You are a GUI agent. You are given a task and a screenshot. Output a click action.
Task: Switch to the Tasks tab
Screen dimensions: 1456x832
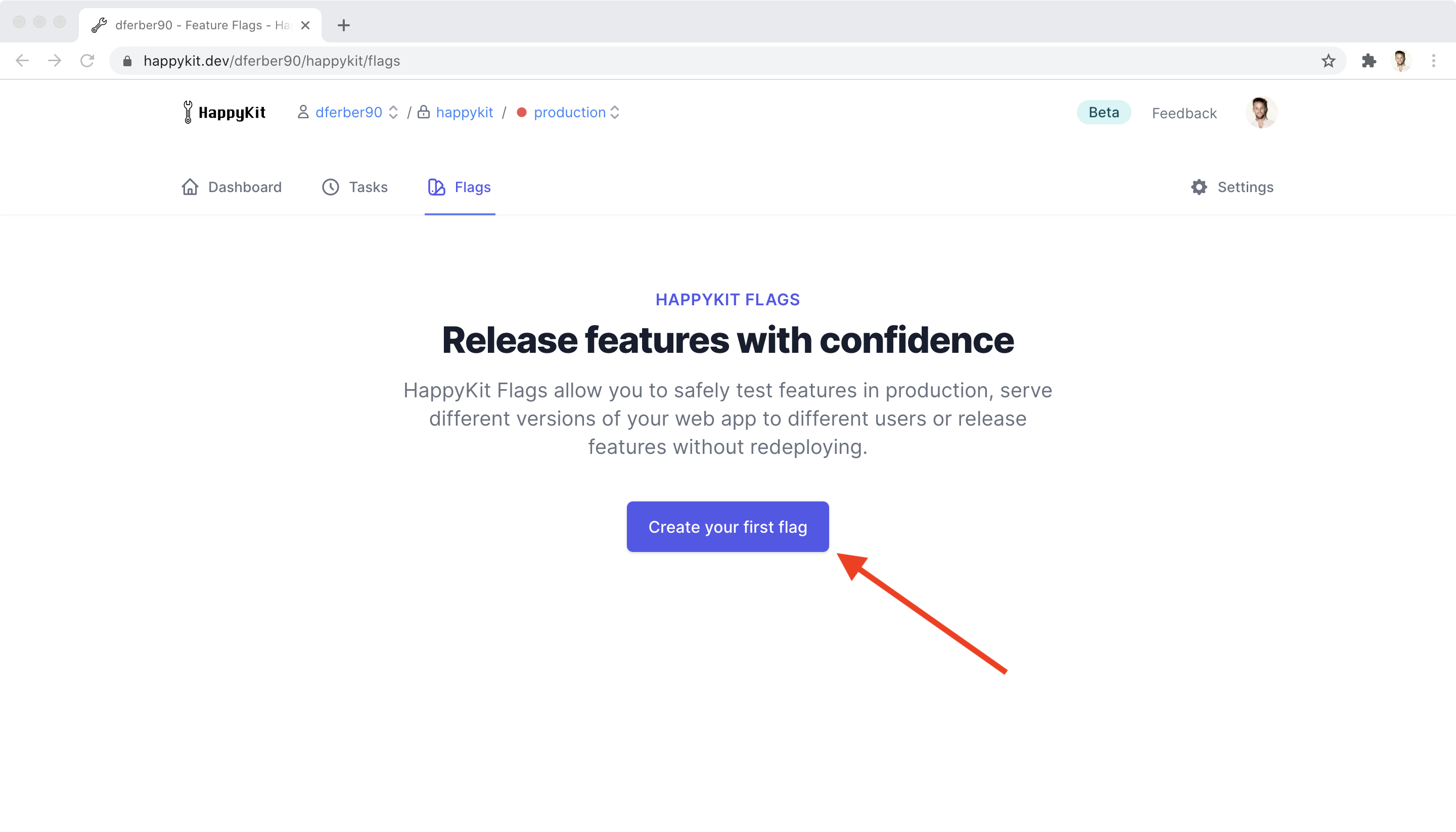click(x=354, y=187)
